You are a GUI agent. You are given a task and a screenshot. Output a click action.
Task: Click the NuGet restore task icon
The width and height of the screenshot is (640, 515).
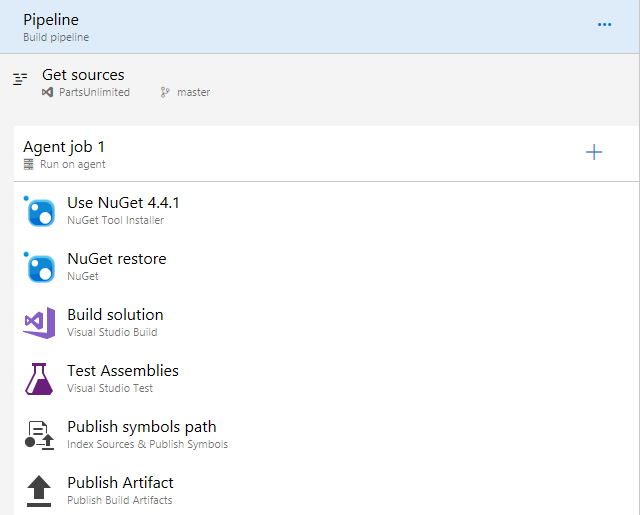41,268
